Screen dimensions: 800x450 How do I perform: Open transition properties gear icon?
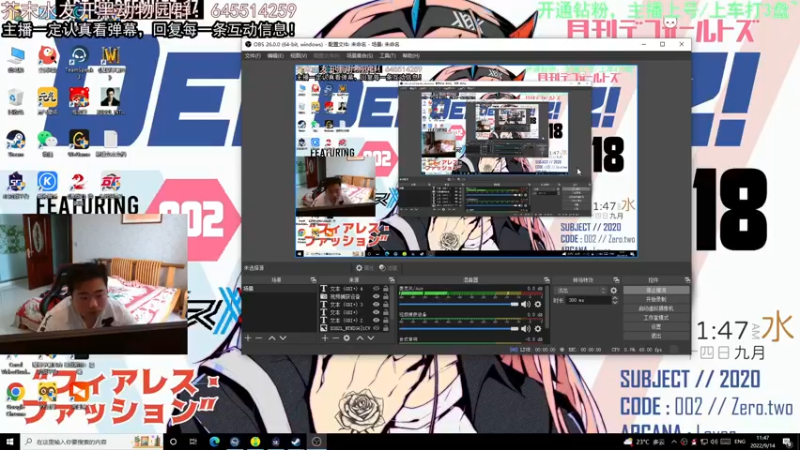[614, 290]
